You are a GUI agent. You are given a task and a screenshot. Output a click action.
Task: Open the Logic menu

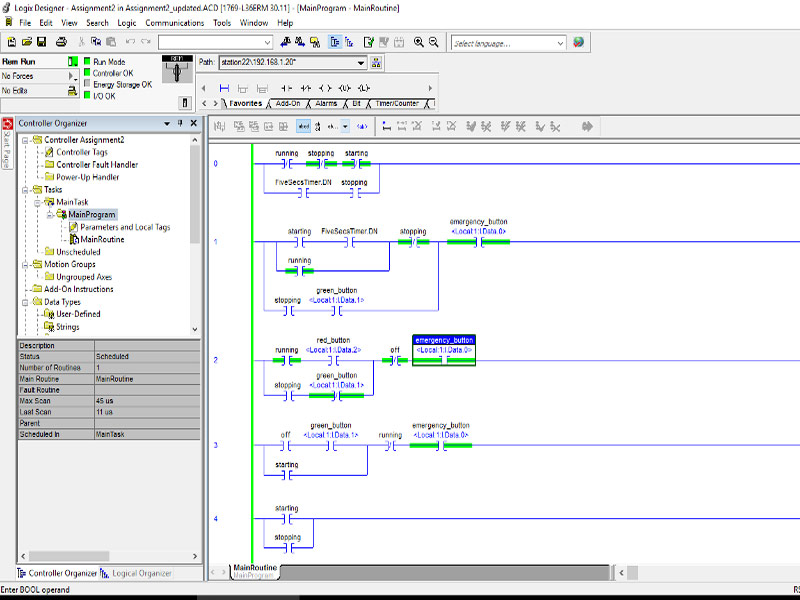127,23
